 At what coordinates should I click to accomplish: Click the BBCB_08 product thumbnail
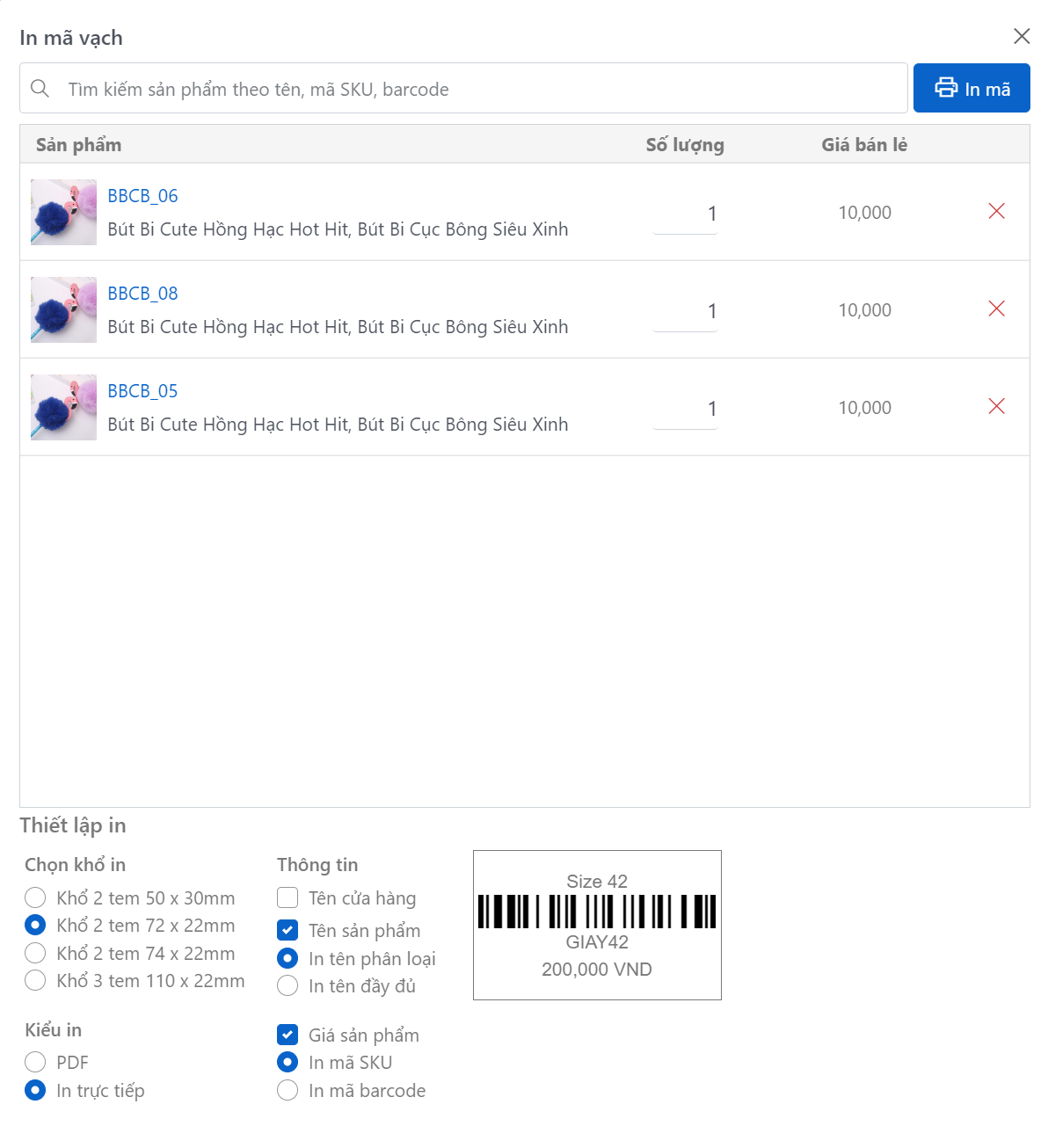pyautogui.click(x=63, y=309)
